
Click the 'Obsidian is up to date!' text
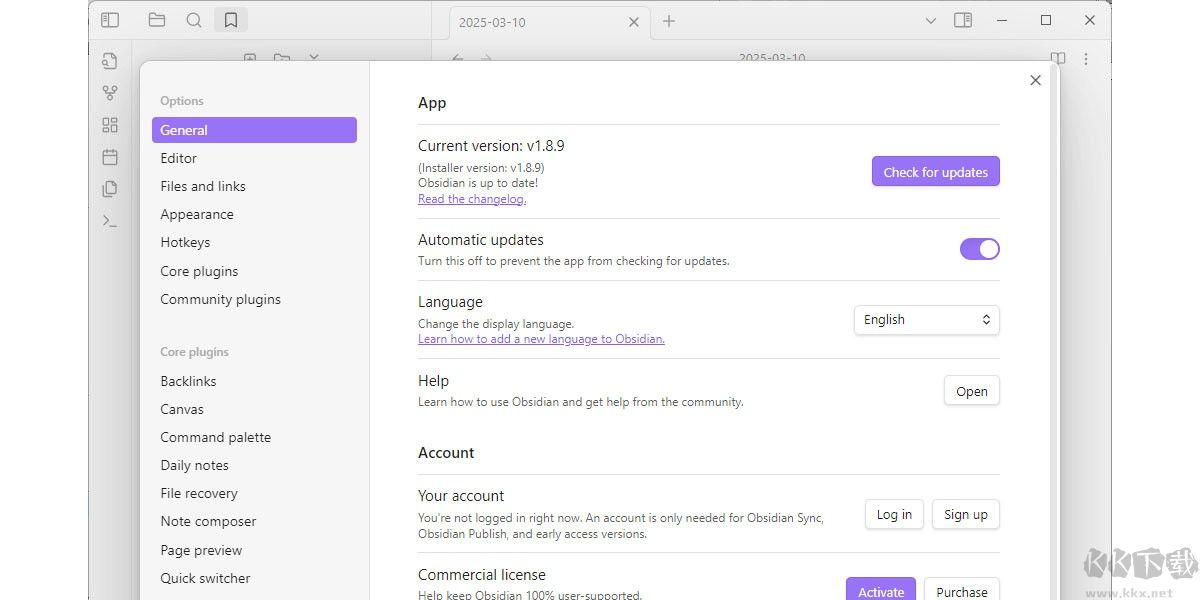[x=478, y=183]
